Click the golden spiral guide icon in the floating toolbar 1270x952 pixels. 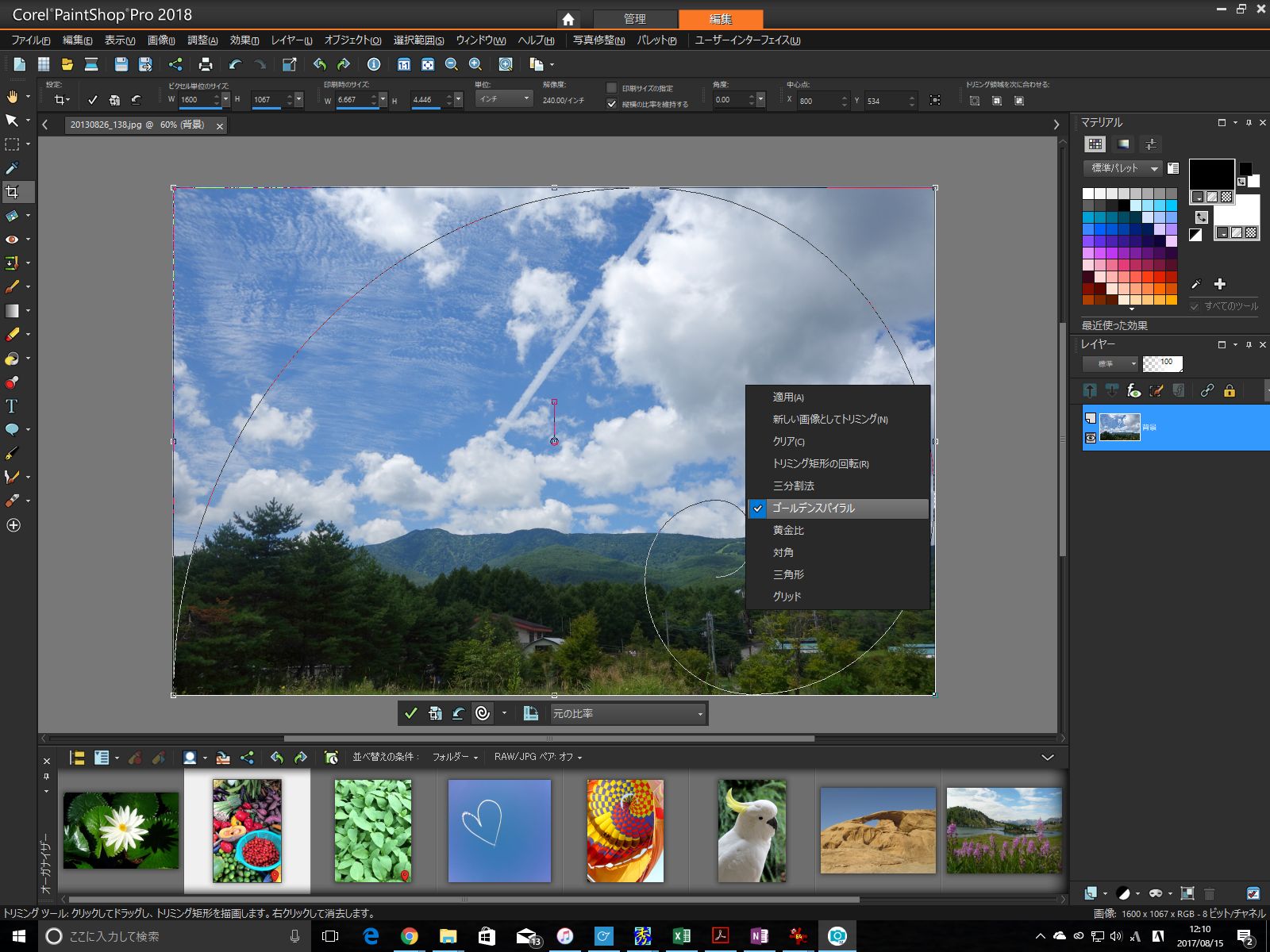tap(482, 713)
